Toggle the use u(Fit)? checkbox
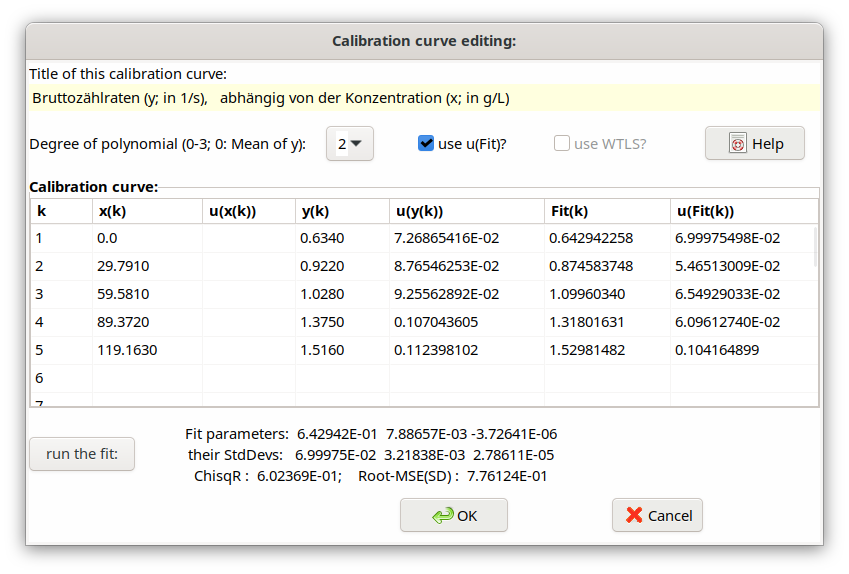The image size is (849, 574). [x=426, y=143]
